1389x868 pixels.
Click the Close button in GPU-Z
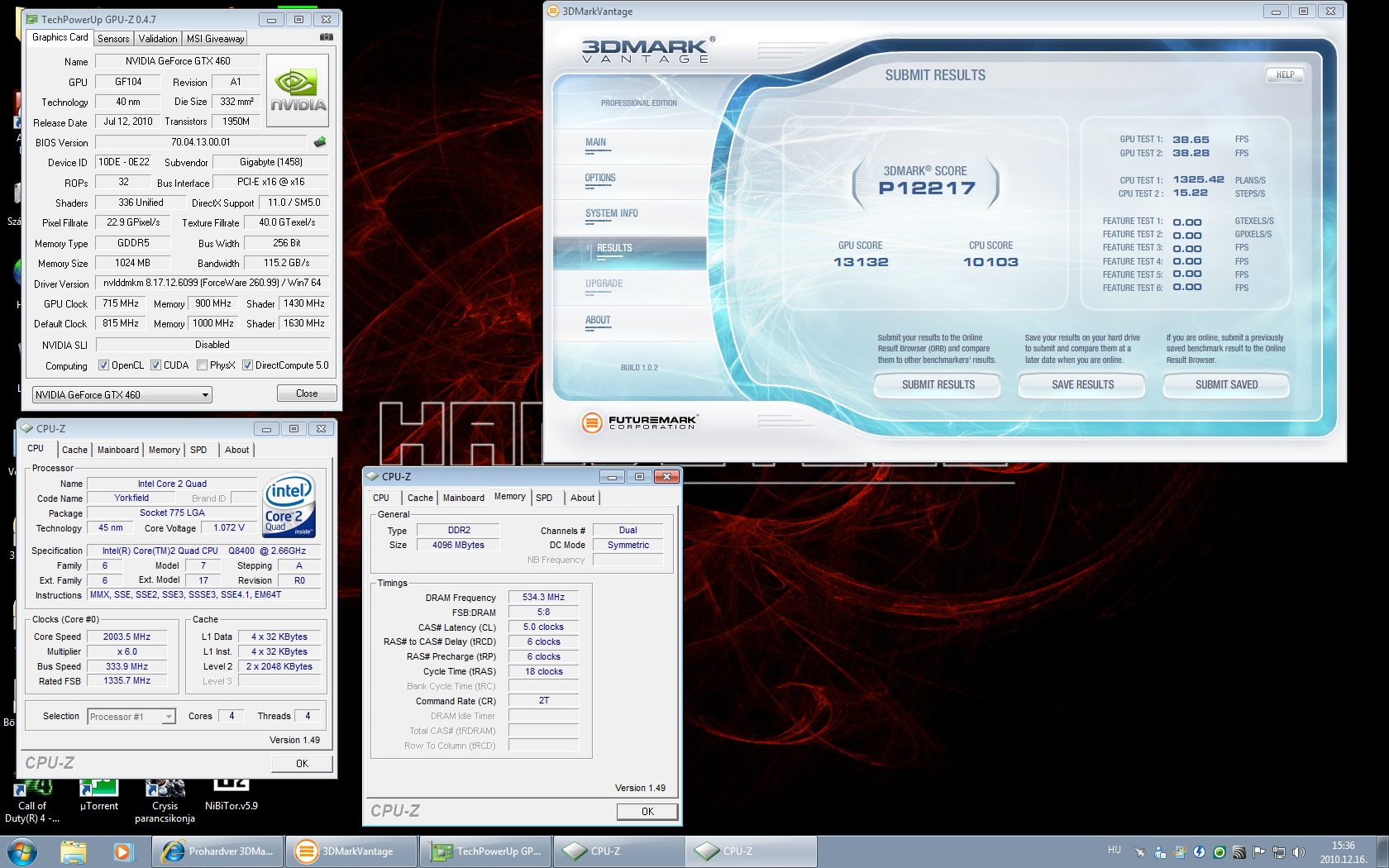(x=307, y=393)
